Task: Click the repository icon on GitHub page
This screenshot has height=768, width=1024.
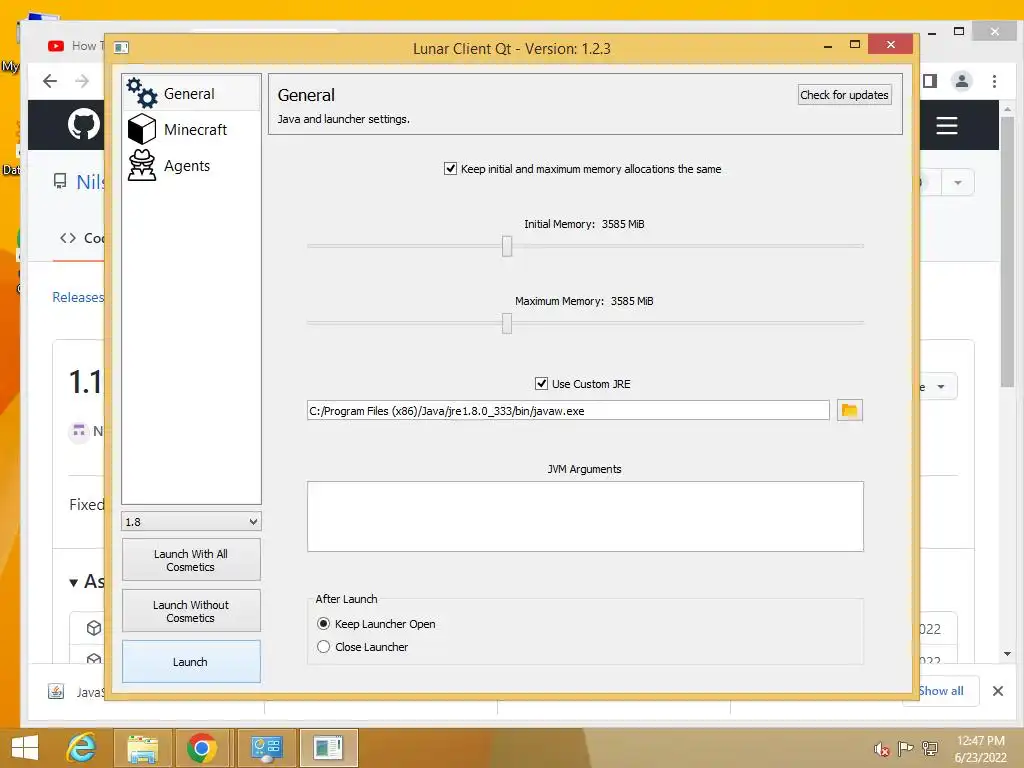Action: [60, 181]
